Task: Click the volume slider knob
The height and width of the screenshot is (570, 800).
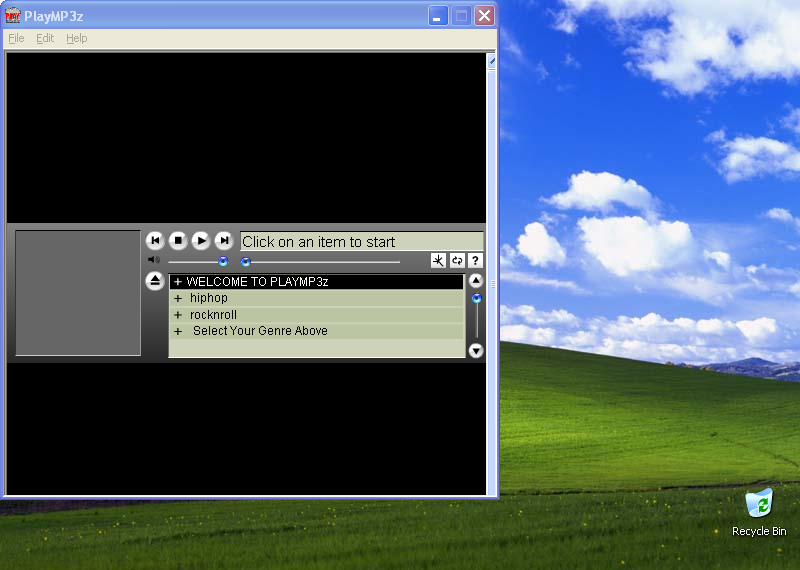Action: pyautogui.click(x=223, y=261)
